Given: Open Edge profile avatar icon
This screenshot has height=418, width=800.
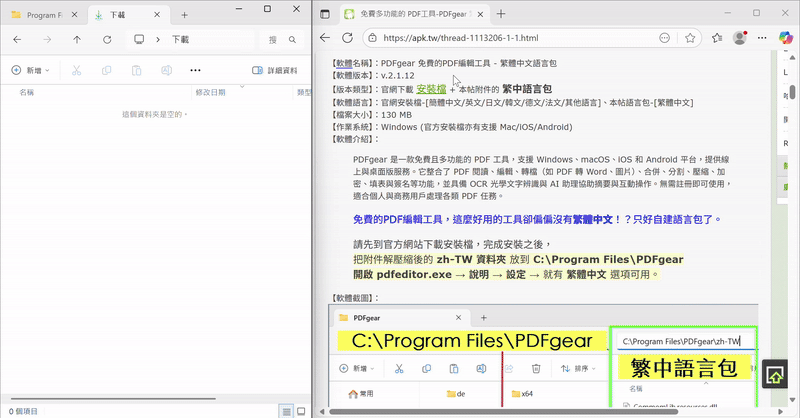Looking at the screenshot, I should 740,38.
